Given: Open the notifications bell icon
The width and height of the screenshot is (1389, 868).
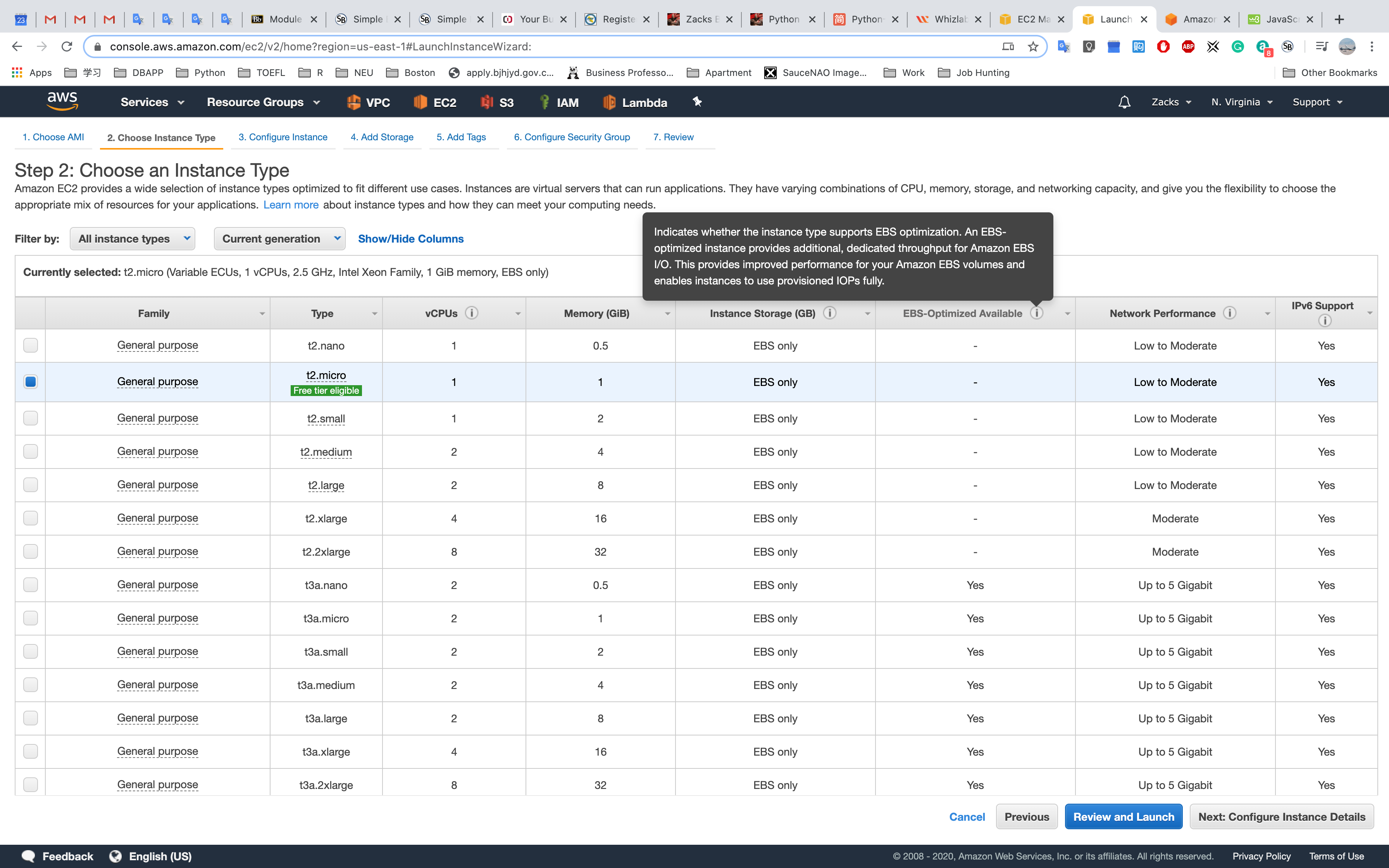Looking at the screenshot, I should 1124,102.
